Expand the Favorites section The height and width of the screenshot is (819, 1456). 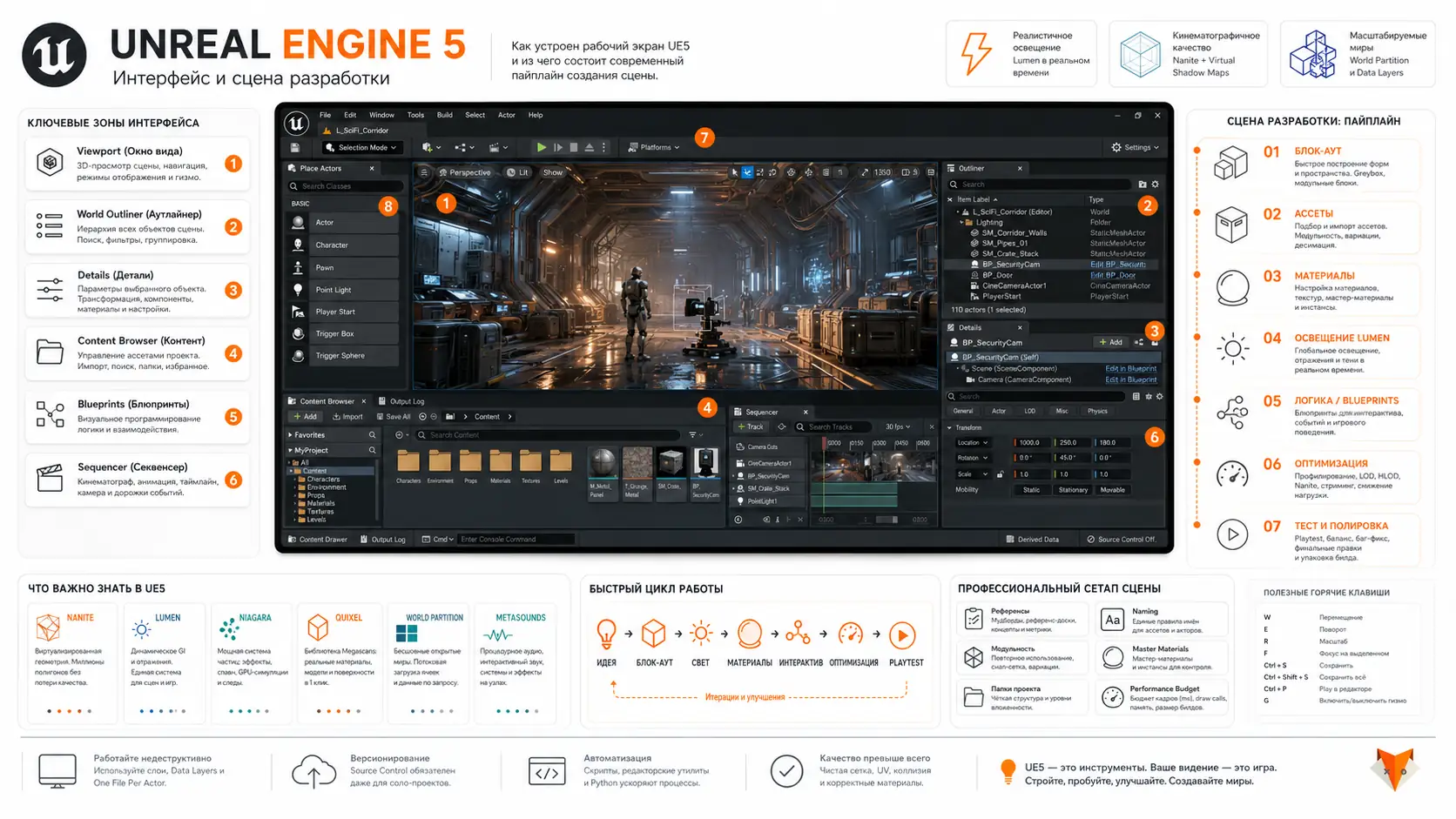290,435
